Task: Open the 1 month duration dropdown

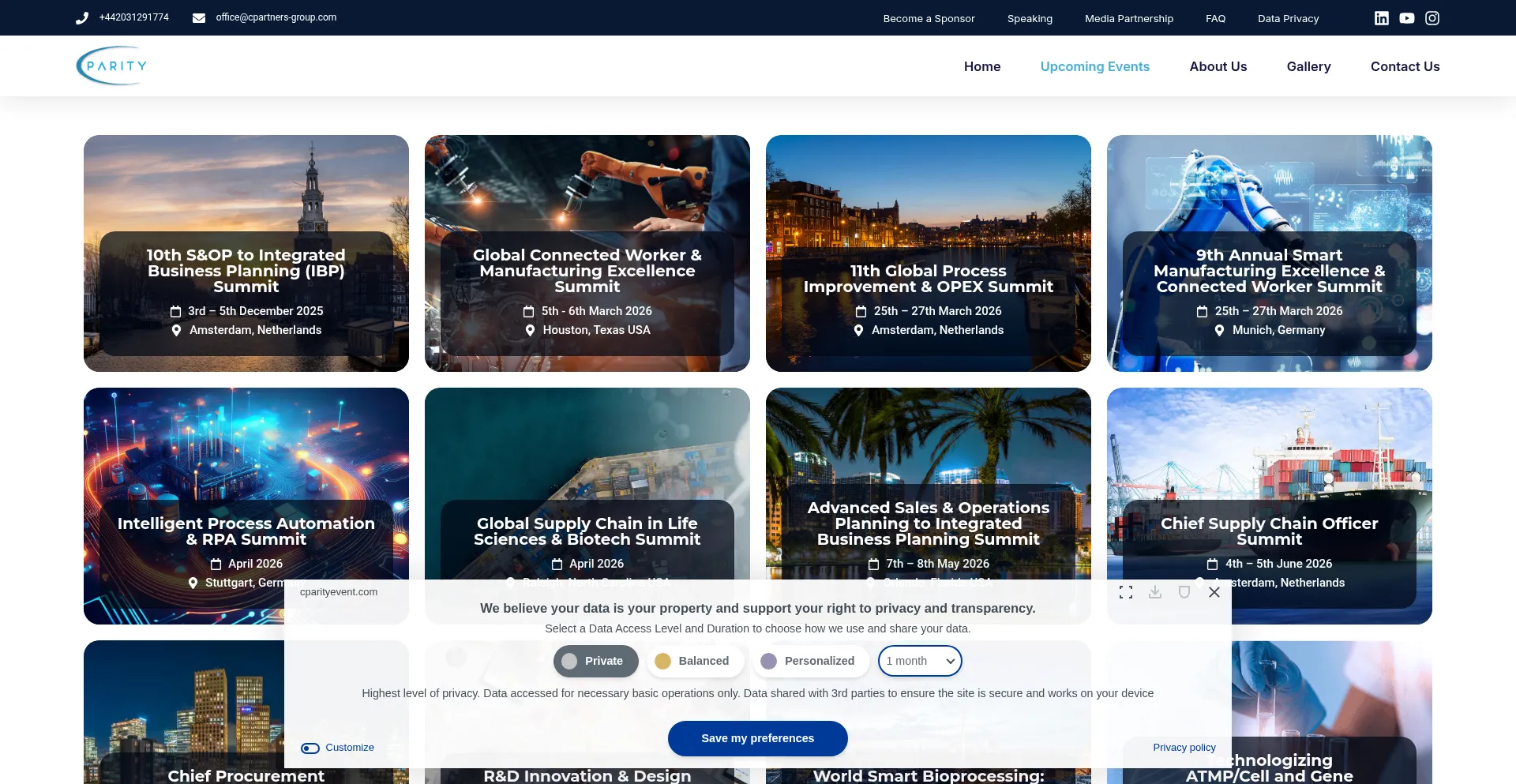Action: (920, 661)
